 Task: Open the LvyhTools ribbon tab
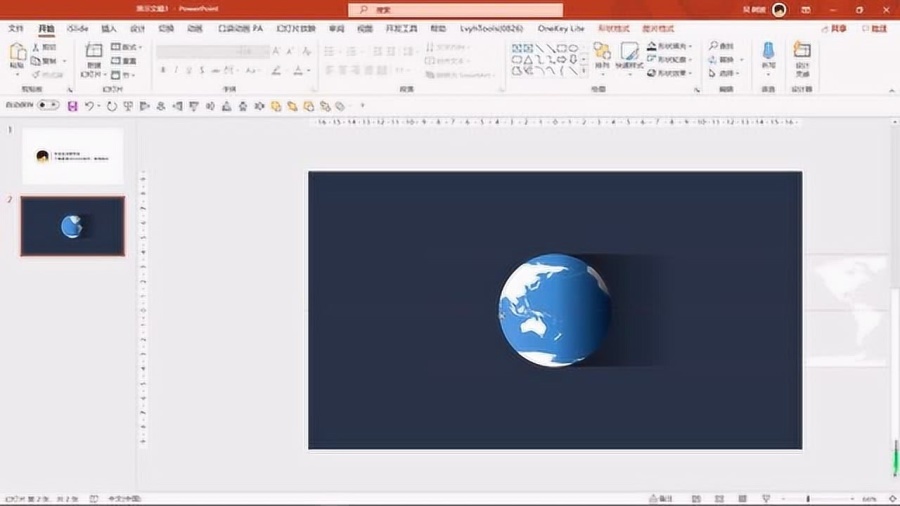[491, 28]
